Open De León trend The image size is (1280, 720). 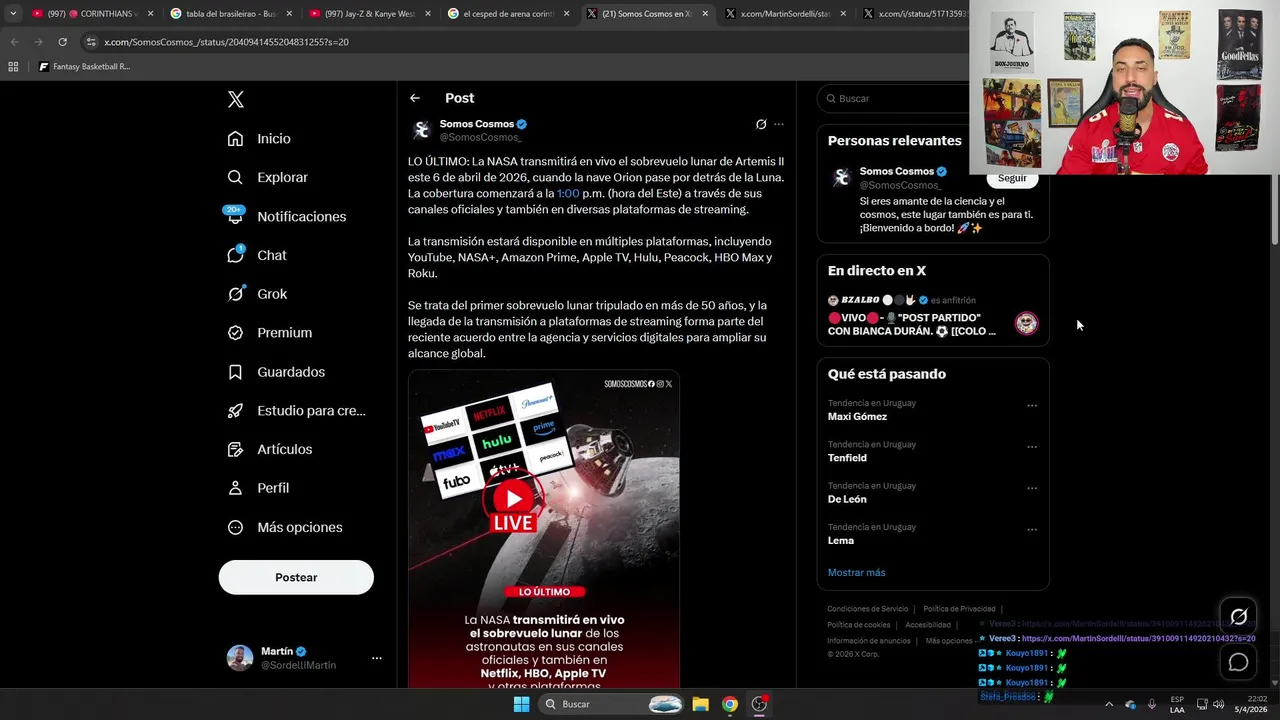[x=847, y=499]
